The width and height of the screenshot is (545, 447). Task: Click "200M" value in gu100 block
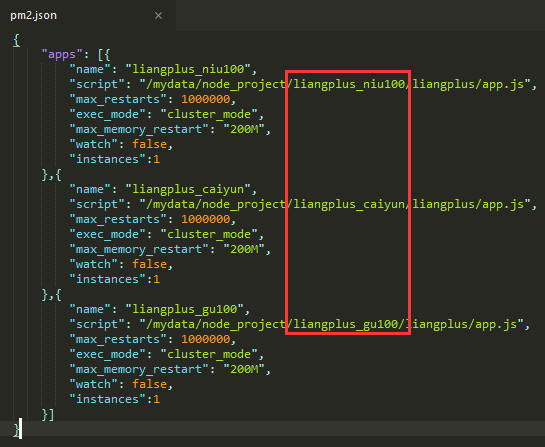244,369
